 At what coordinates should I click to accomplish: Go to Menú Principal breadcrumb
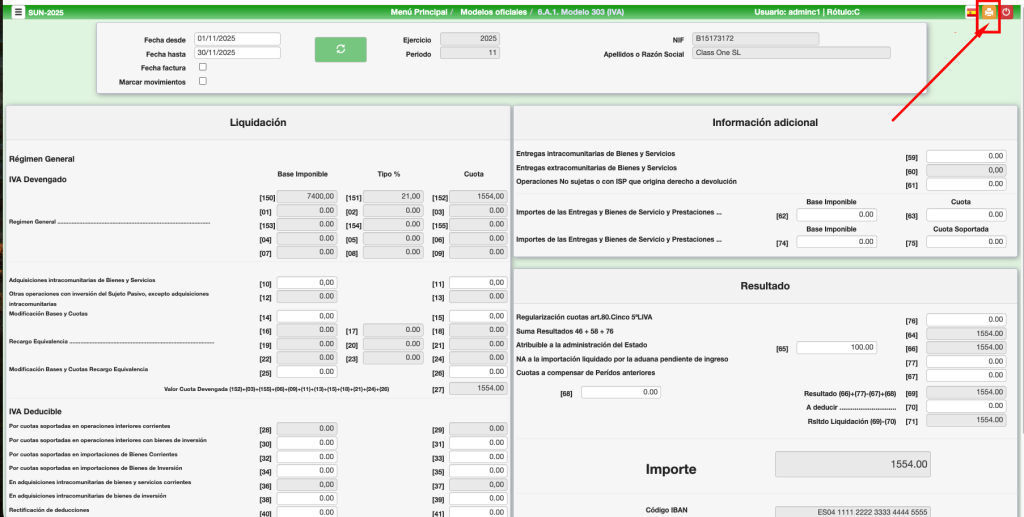pyautogui.click(x=419, y=12)
